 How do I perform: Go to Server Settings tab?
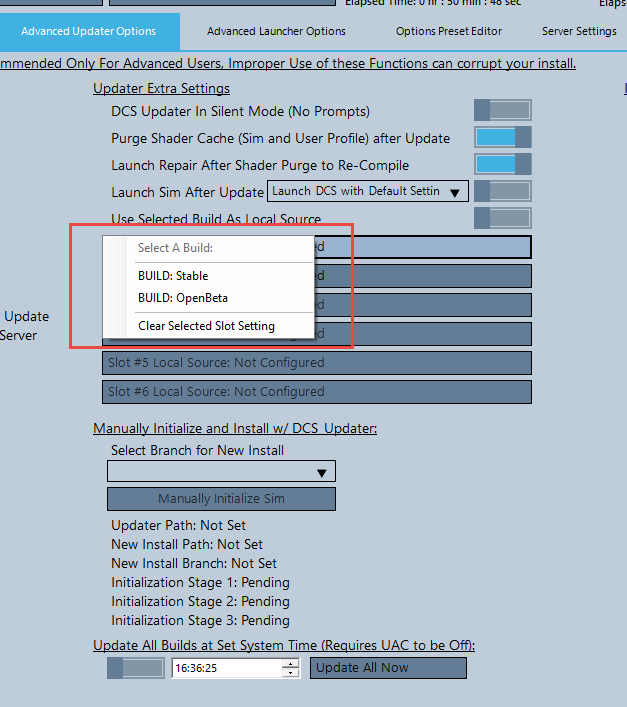coord(579,31)
